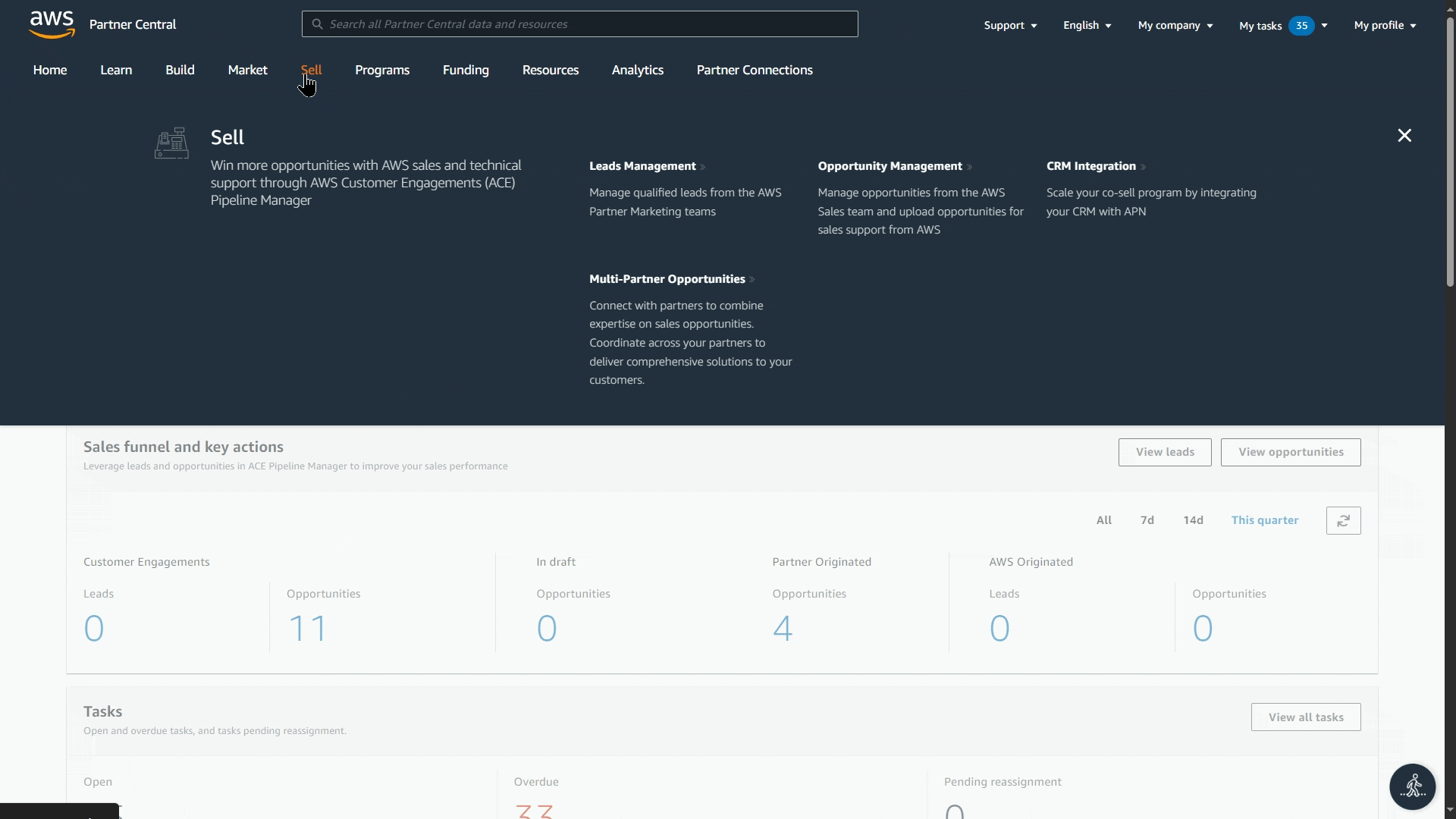Select the This quarter time filter
Screen dimensions: 1456x819
1264,520
